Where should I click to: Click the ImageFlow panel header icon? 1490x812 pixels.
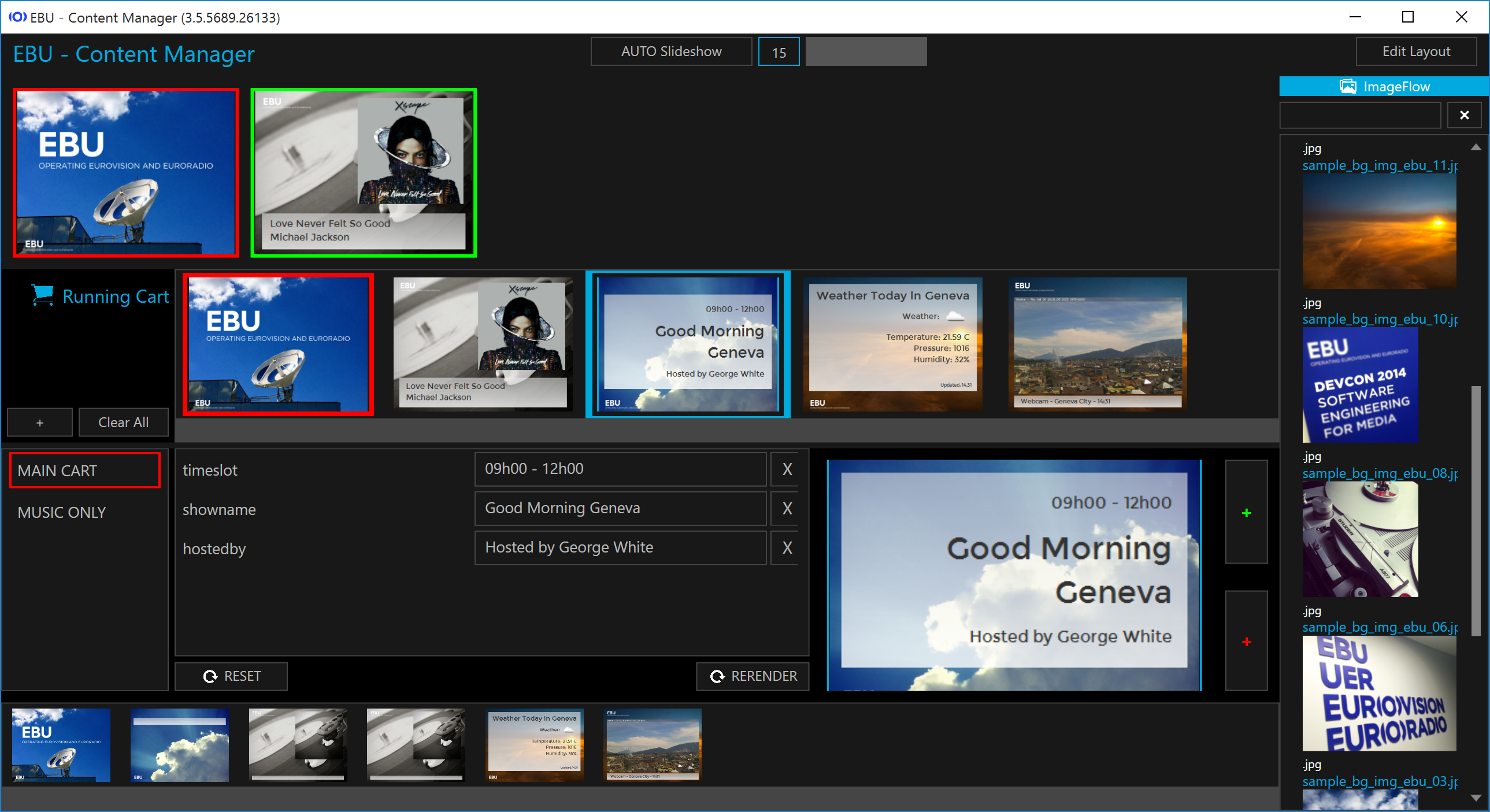click(x=1348, y=87)
